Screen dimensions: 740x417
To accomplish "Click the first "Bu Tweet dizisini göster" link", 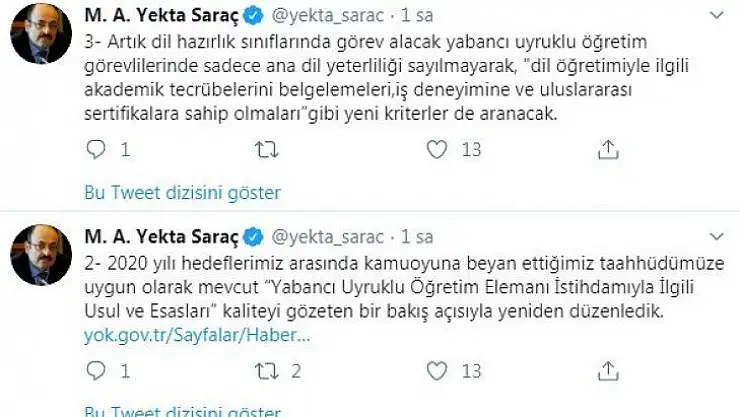I will point(181,192).
